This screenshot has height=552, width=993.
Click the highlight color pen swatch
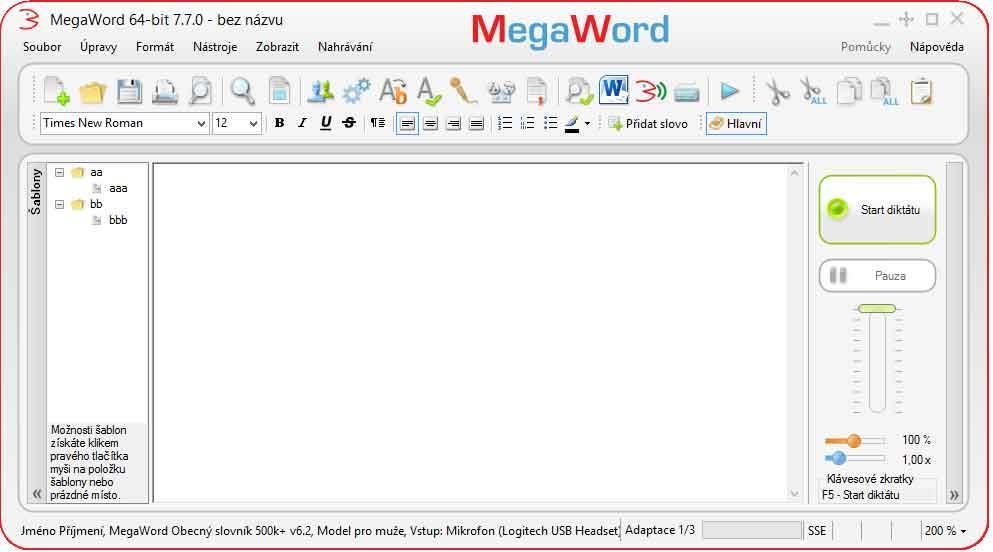(572, 123)
